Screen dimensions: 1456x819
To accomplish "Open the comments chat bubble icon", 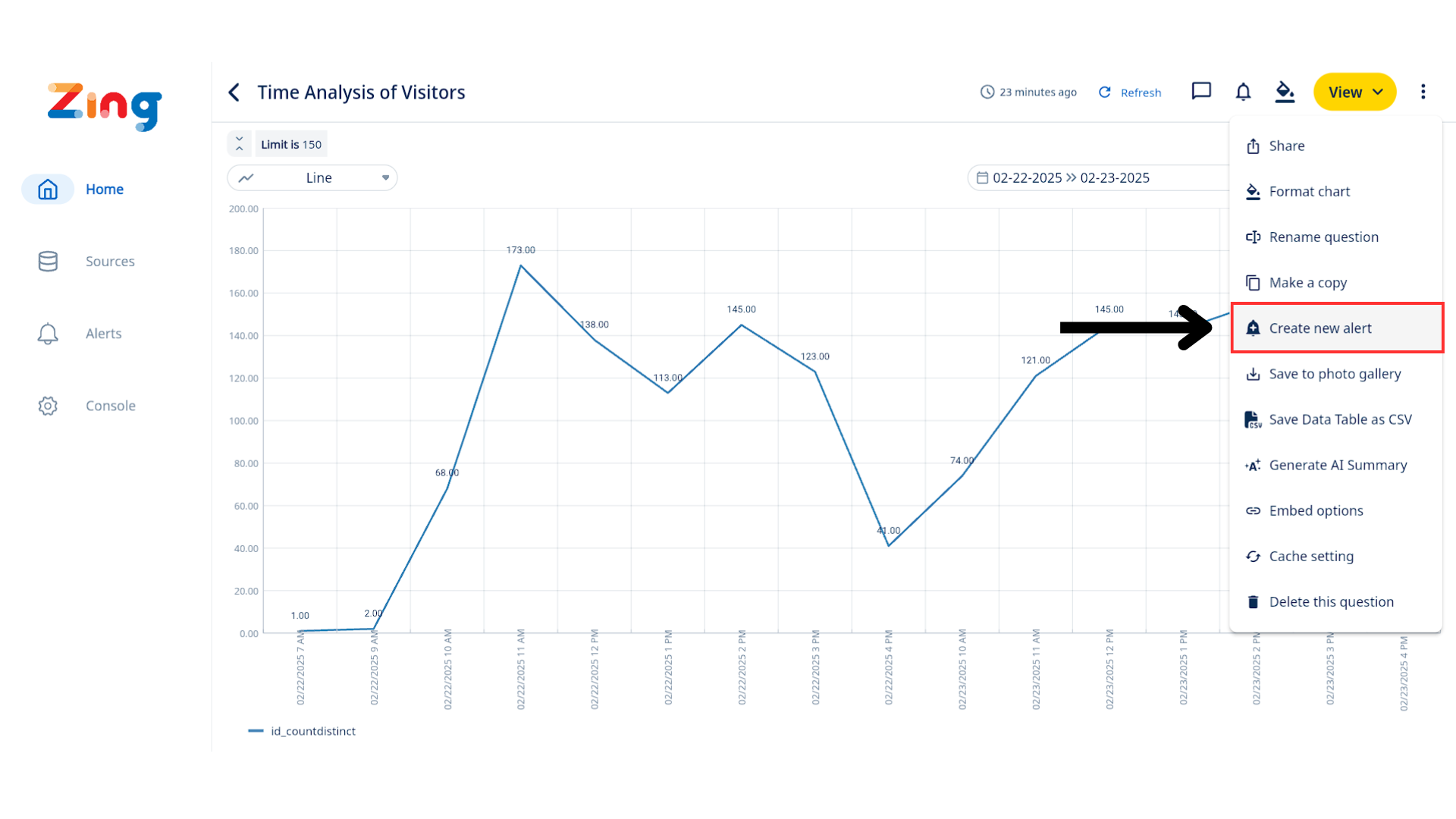I will coord(1201,92).
